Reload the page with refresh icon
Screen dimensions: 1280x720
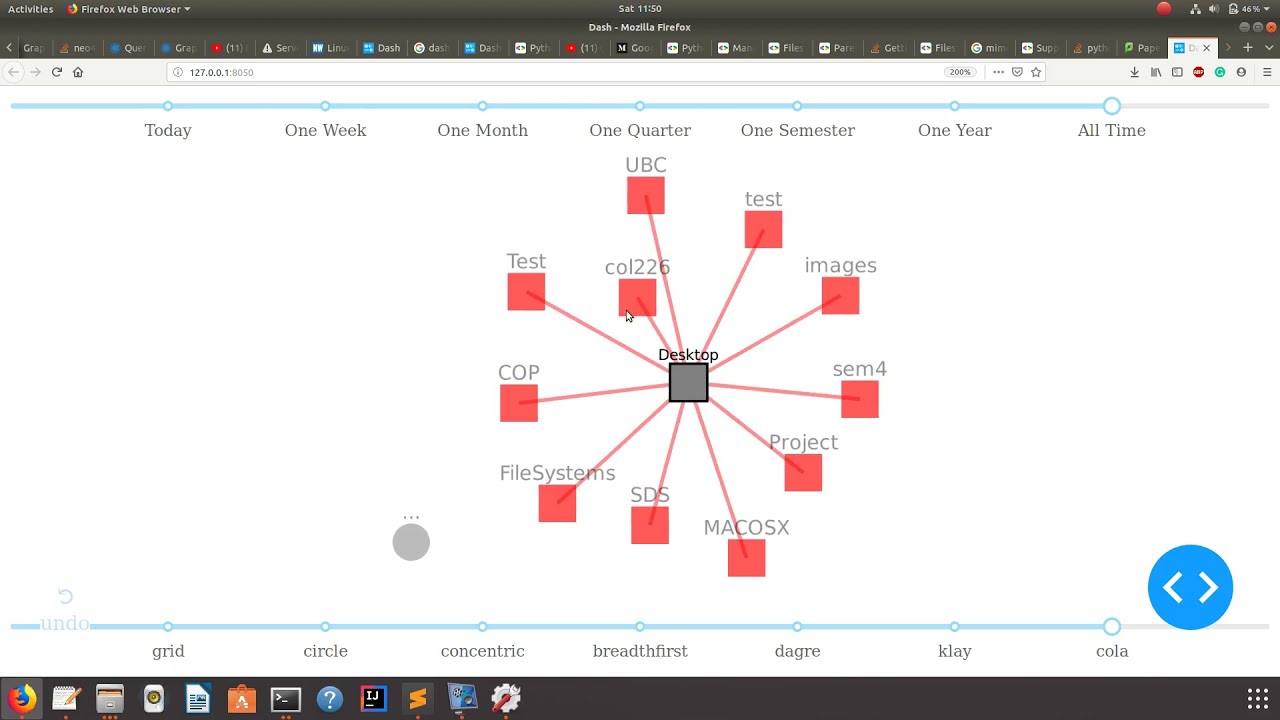[56, 72]
